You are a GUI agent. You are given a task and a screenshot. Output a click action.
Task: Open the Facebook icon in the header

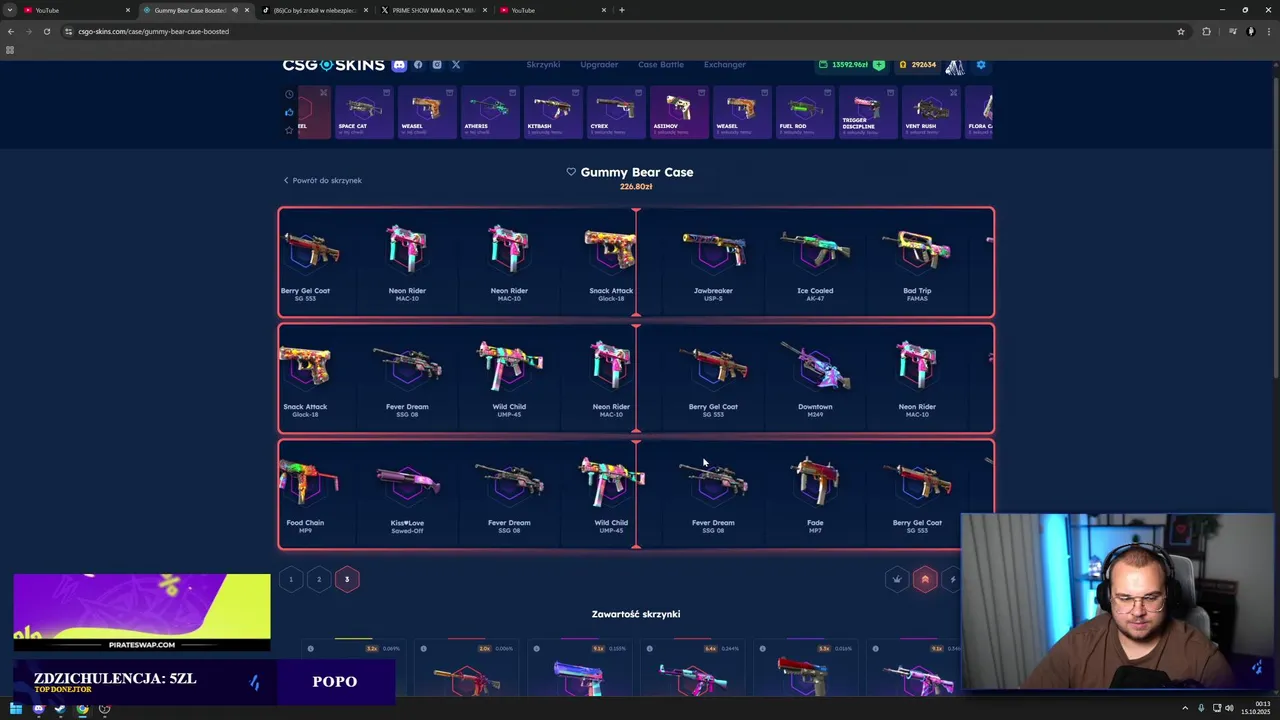pyautogui.click(x=418, y=65)
